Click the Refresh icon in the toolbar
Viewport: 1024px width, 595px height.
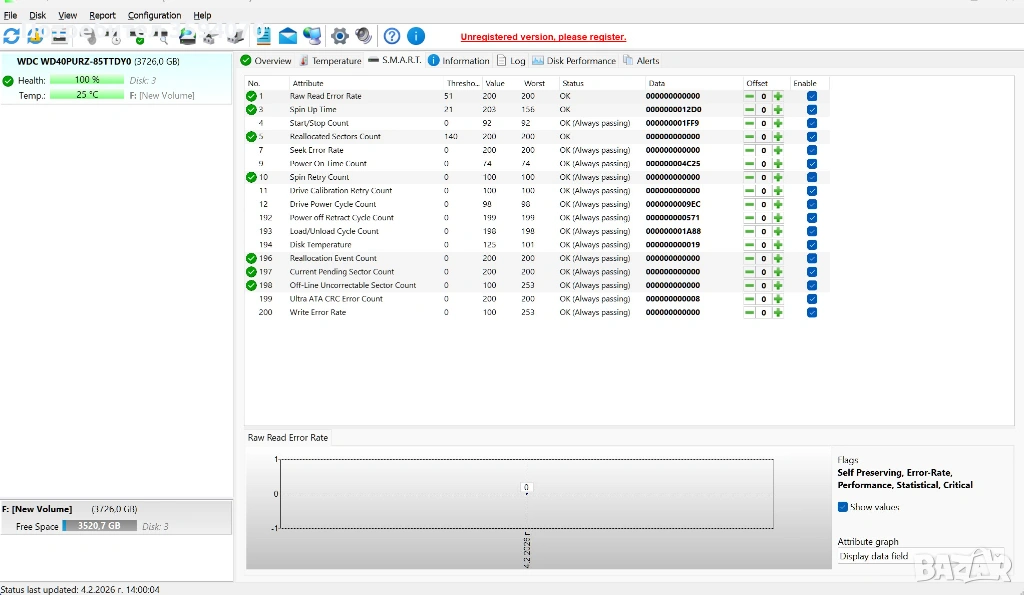11,36
